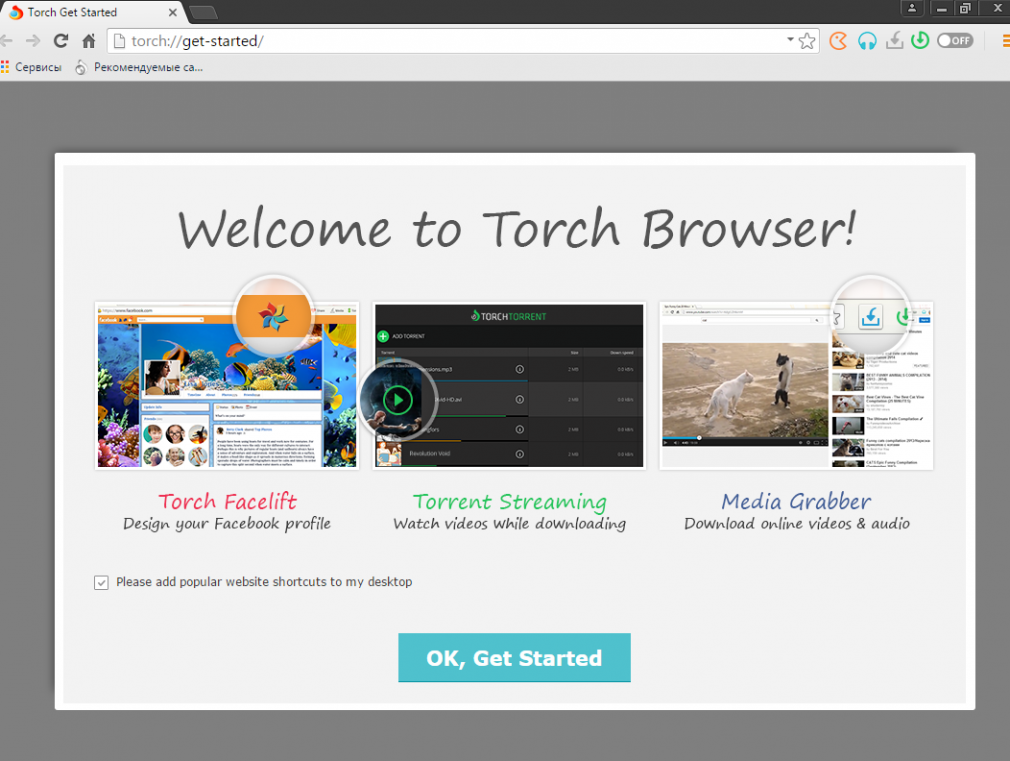Screen dimensions: 1010x761
Task: Open a new tab
Action: [x=204, y=13]
